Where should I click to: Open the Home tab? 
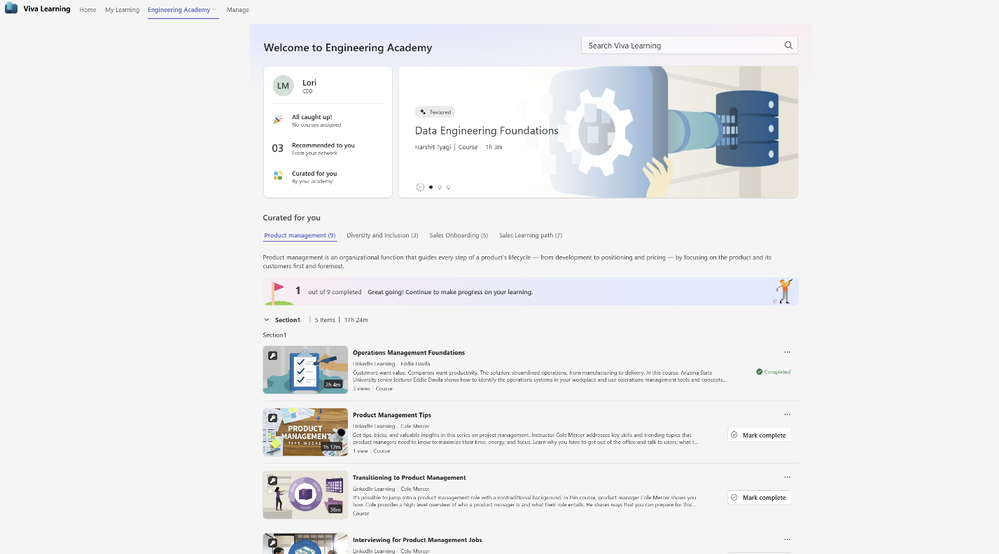click(x=88, y=10)
